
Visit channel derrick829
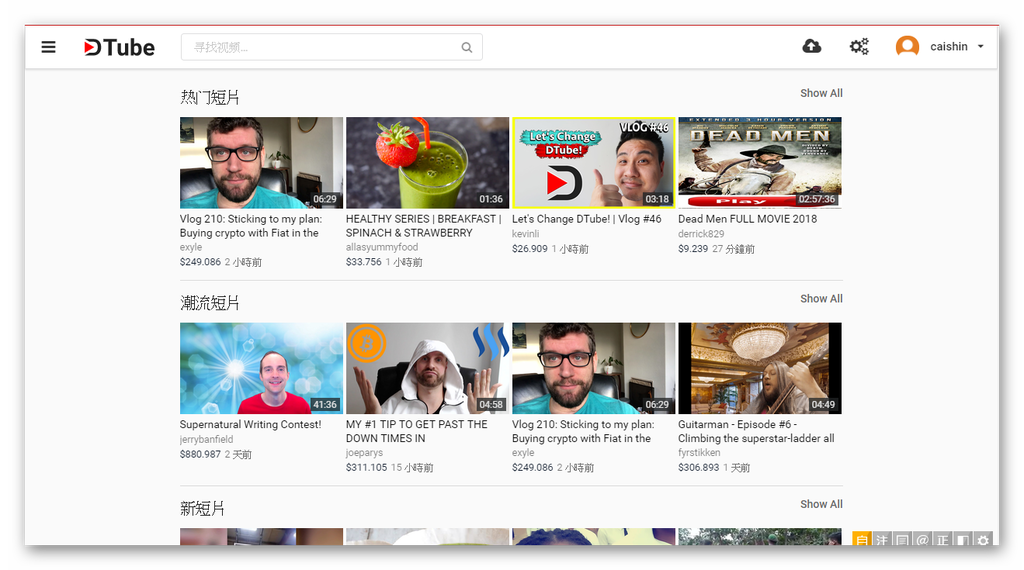tap(701, 234)
